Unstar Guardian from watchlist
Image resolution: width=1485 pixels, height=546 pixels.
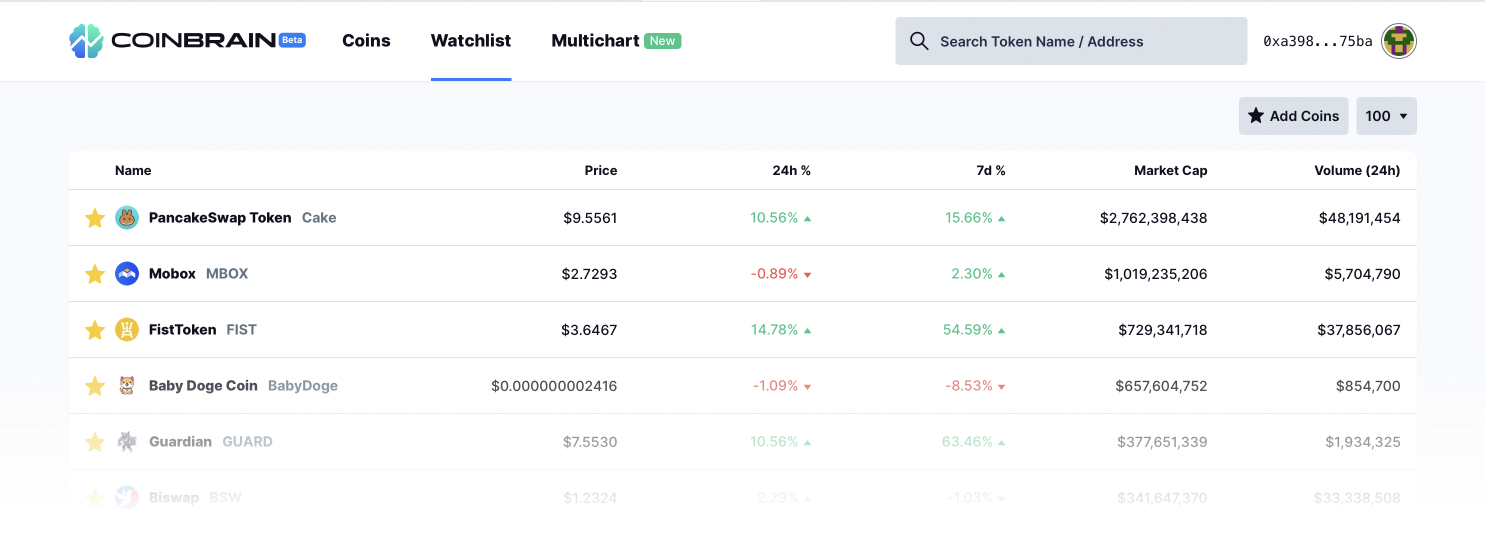(x=95, y=442)
